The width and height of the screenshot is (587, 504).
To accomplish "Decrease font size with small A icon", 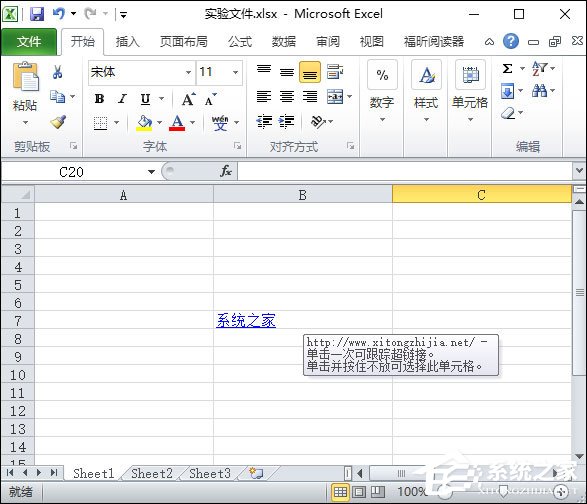I will (210, 99).
